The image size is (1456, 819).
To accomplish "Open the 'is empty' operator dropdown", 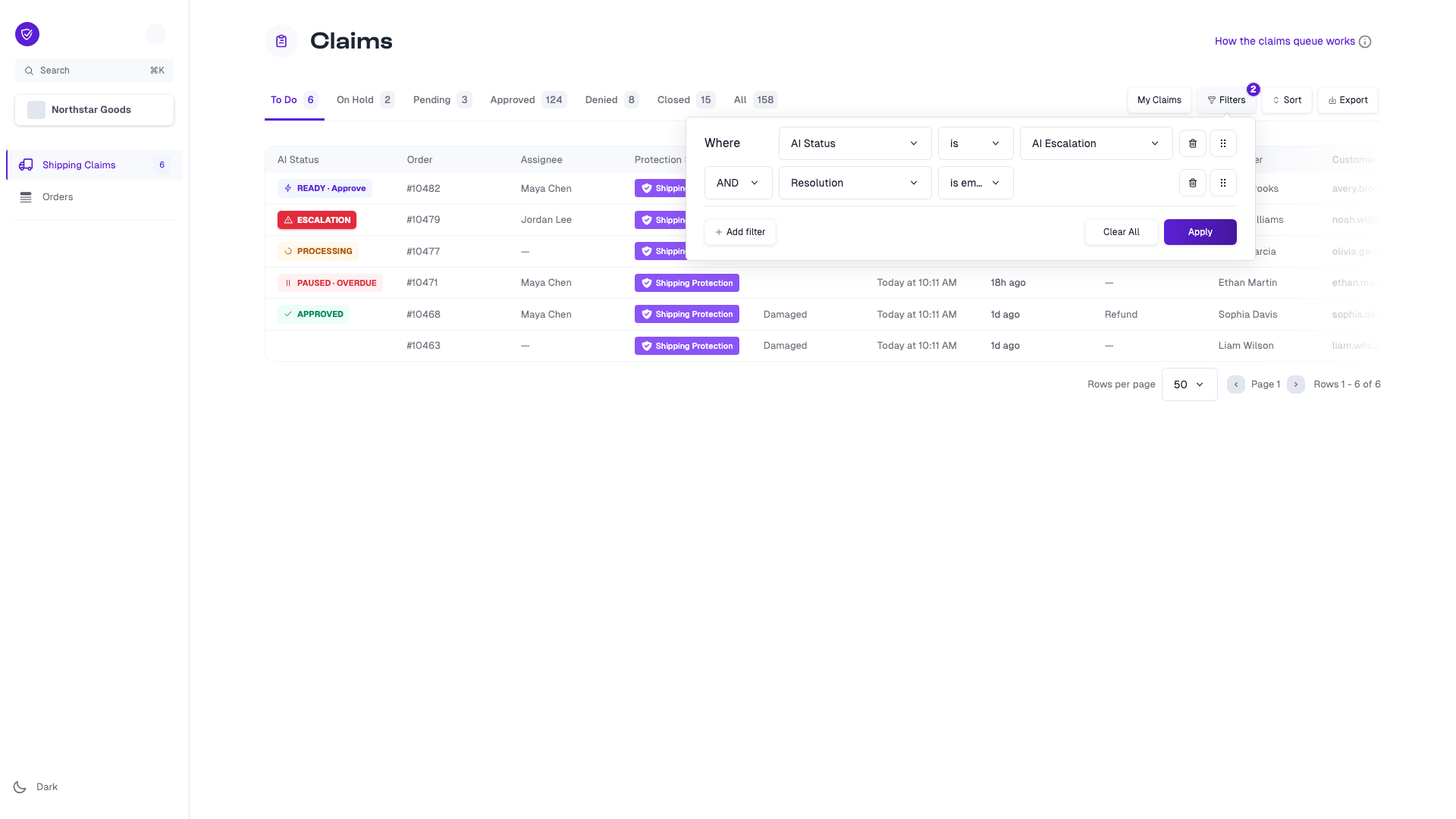I will (x=975, y=183).
